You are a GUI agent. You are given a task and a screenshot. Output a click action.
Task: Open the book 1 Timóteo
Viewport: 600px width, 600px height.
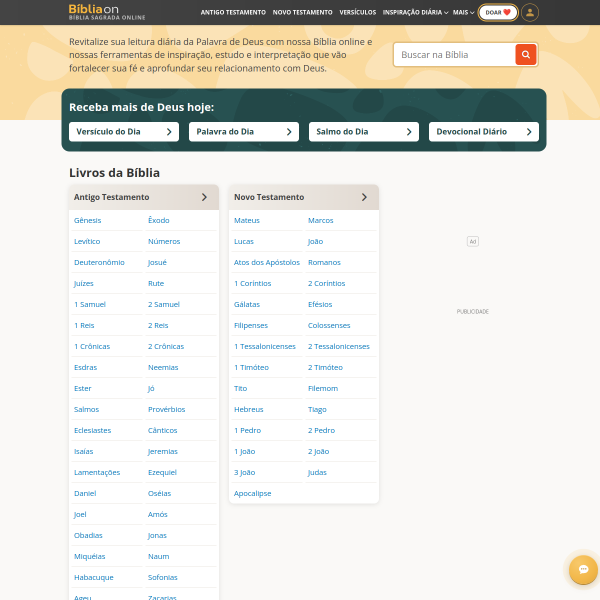[251, 368]
